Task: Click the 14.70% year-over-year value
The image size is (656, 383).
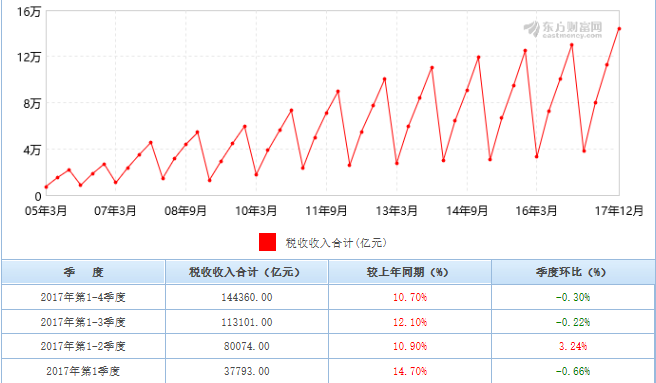Action: pos(410,371)
